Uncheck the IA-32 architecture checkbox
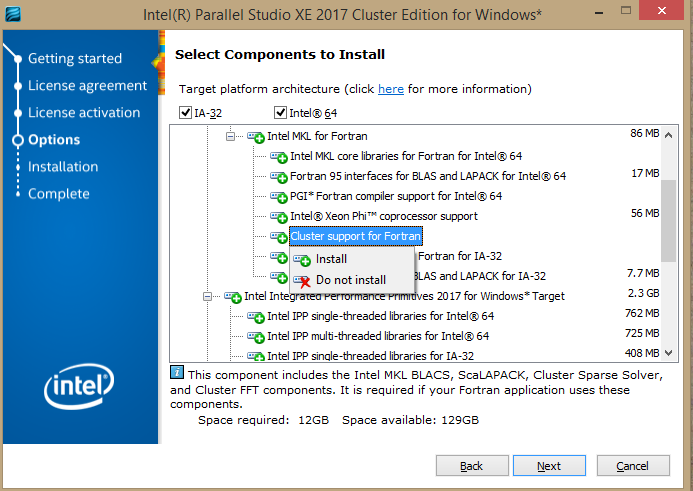Viewport: 693px width, 491px height. coord(185,113)
